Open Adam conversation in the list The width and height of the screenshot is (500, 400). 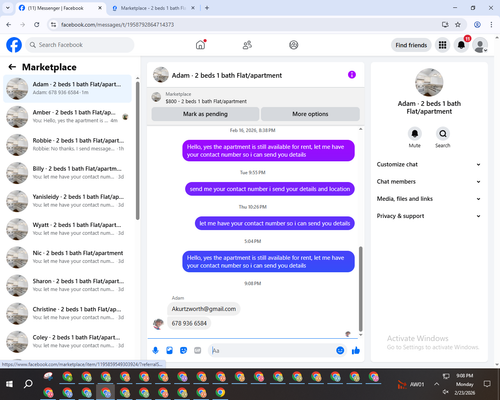click(x=67, y=89)
